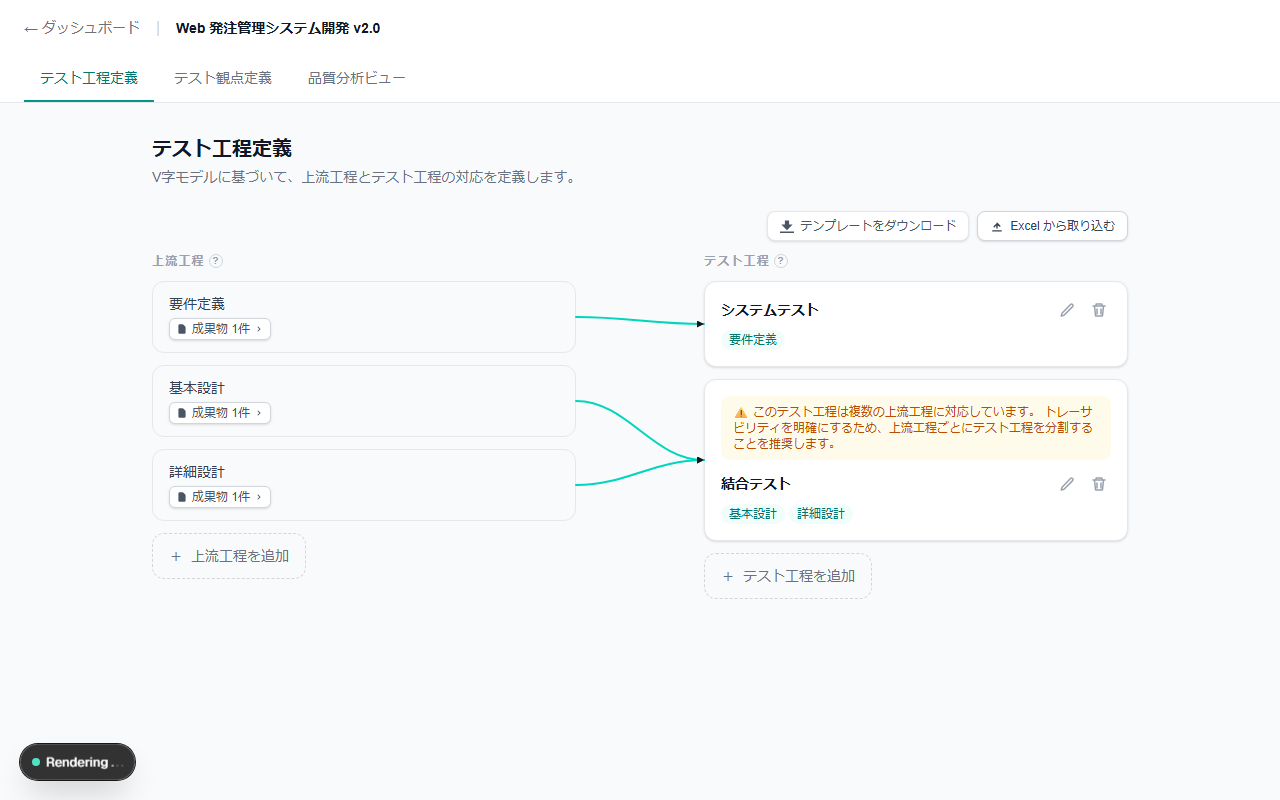Click the upload icon on Excel から取り込む button
1280x800 pixels.
click(x=995, y=226)
